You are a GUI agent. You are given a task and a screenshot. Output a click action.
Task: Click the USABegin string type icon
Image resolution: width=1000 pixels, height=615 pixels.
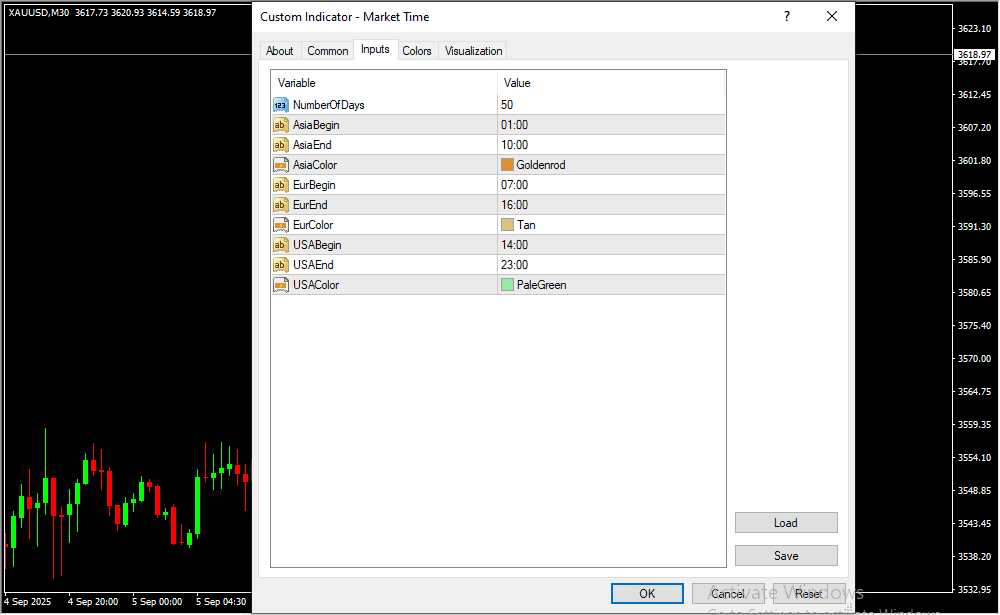pos(281,245)
